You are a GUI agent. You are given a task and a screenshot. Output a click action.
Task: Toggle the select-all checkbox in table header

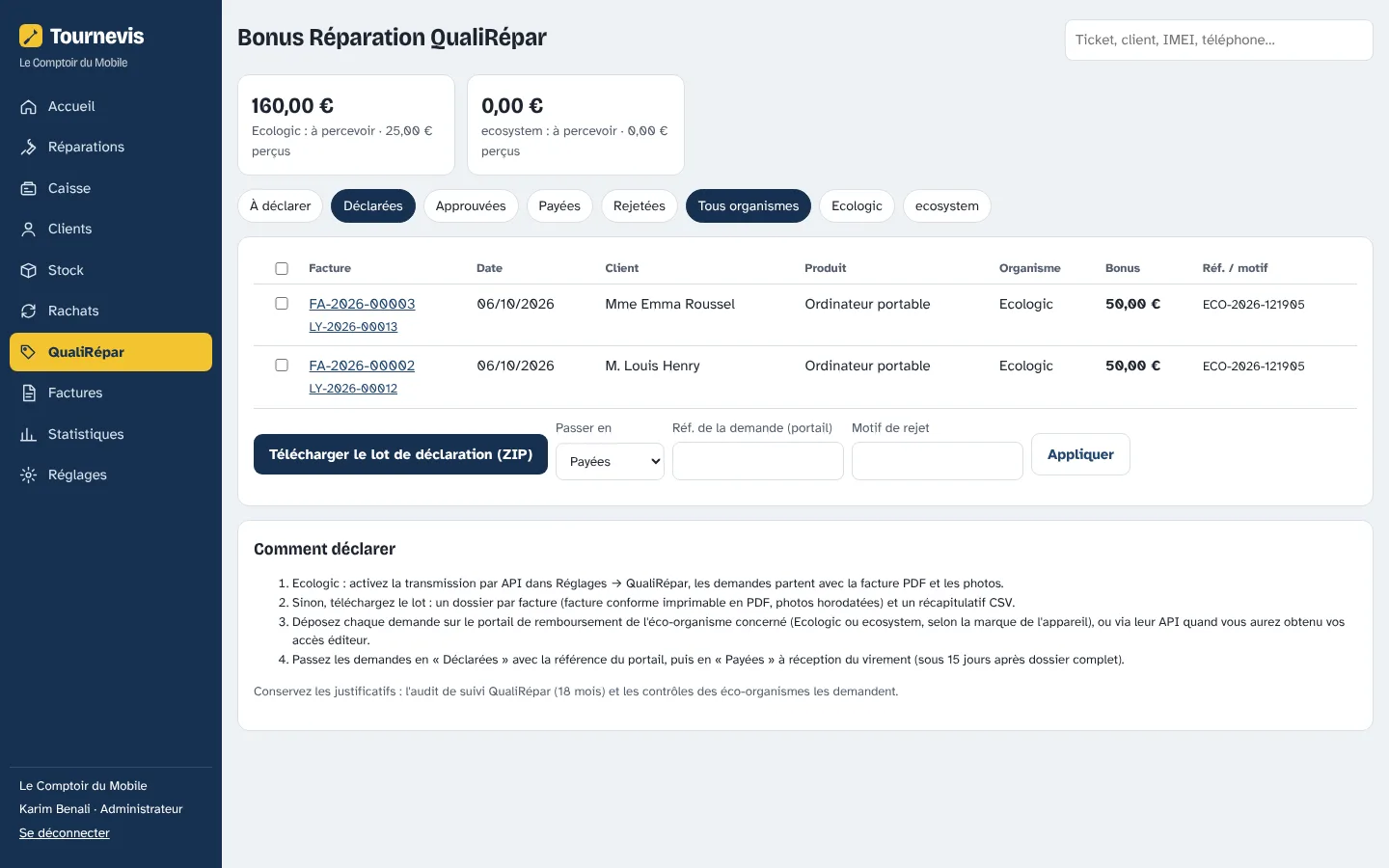(x=282, y=268)
